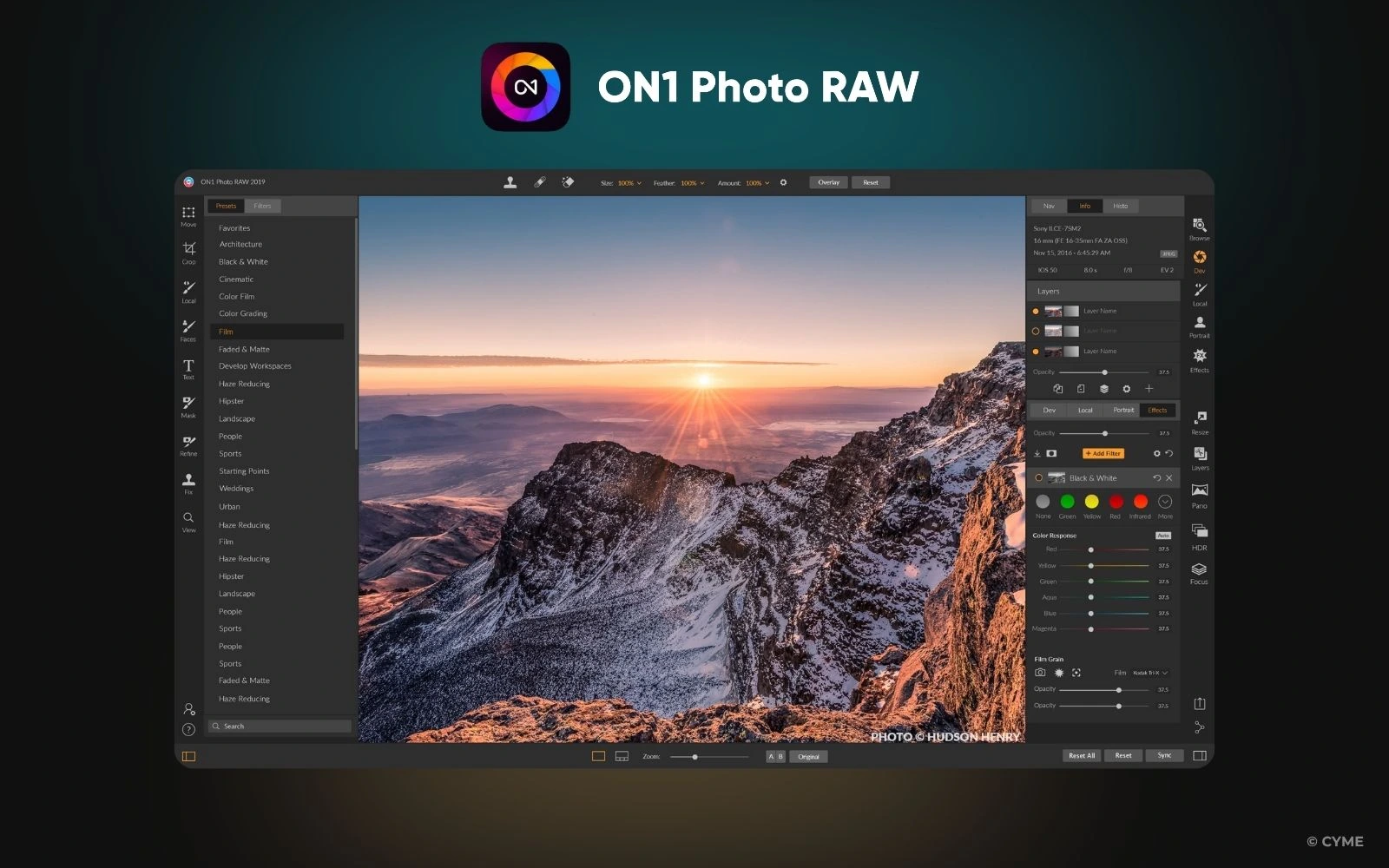Open the More color response options chevron
1389x868 pixels.
(x=1164, y=502)
